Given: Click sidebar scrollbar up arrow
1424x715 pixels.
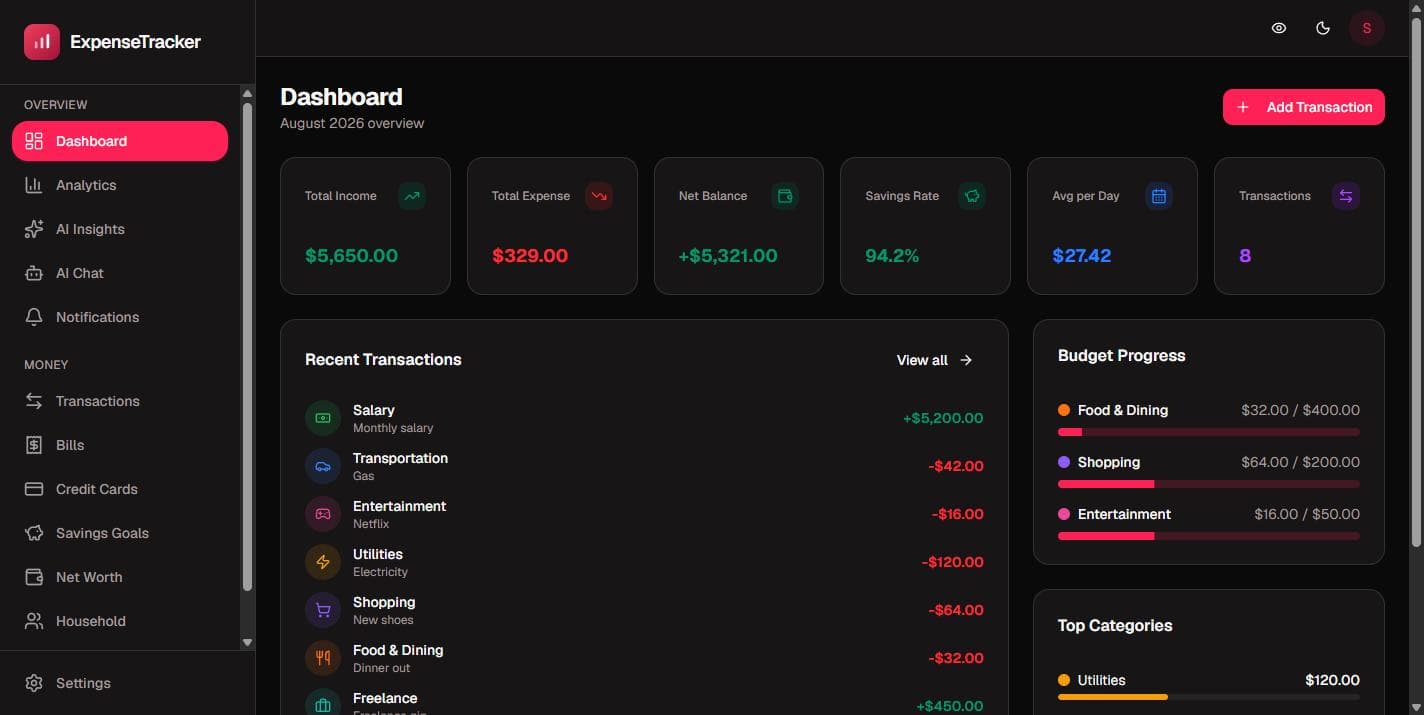Looking at the screenshot, I should pyautogui.click(x=248, y=94).
